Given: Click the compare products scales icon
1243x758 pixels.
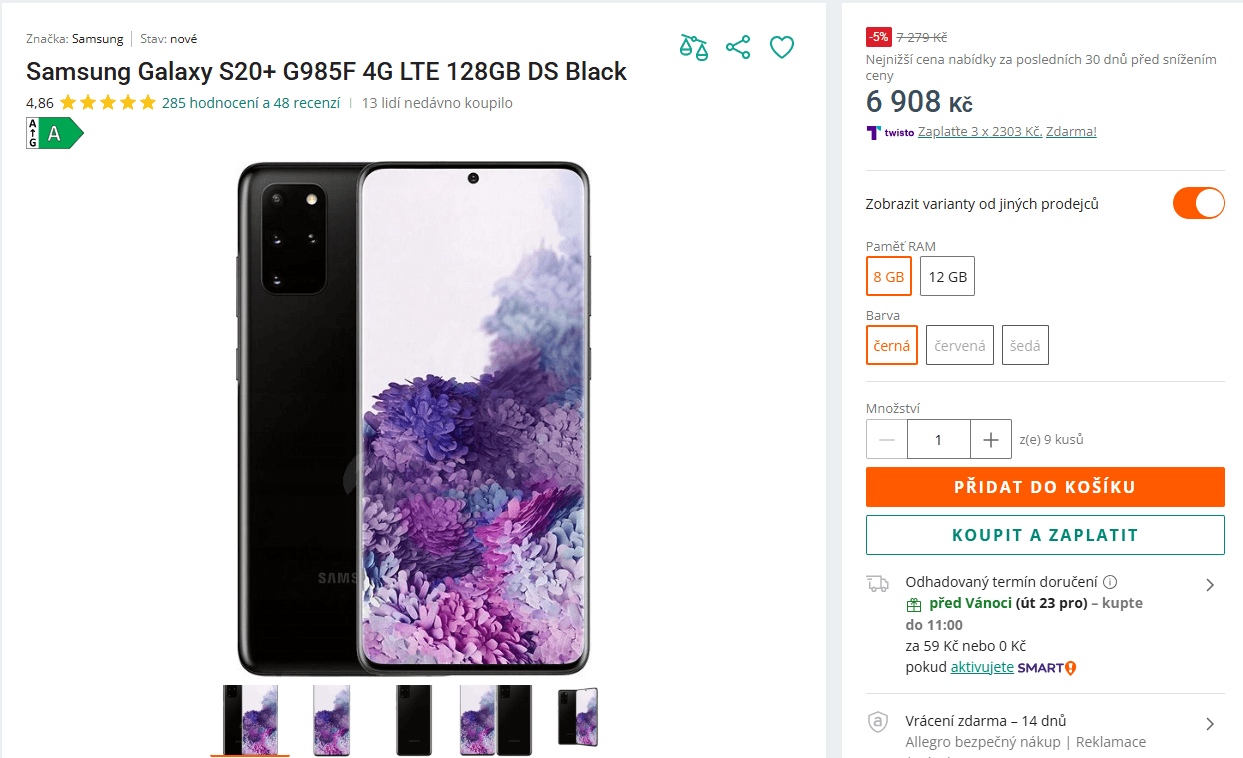Looking at the screenshot, I should pyautogui.click(x=693, y=47).
